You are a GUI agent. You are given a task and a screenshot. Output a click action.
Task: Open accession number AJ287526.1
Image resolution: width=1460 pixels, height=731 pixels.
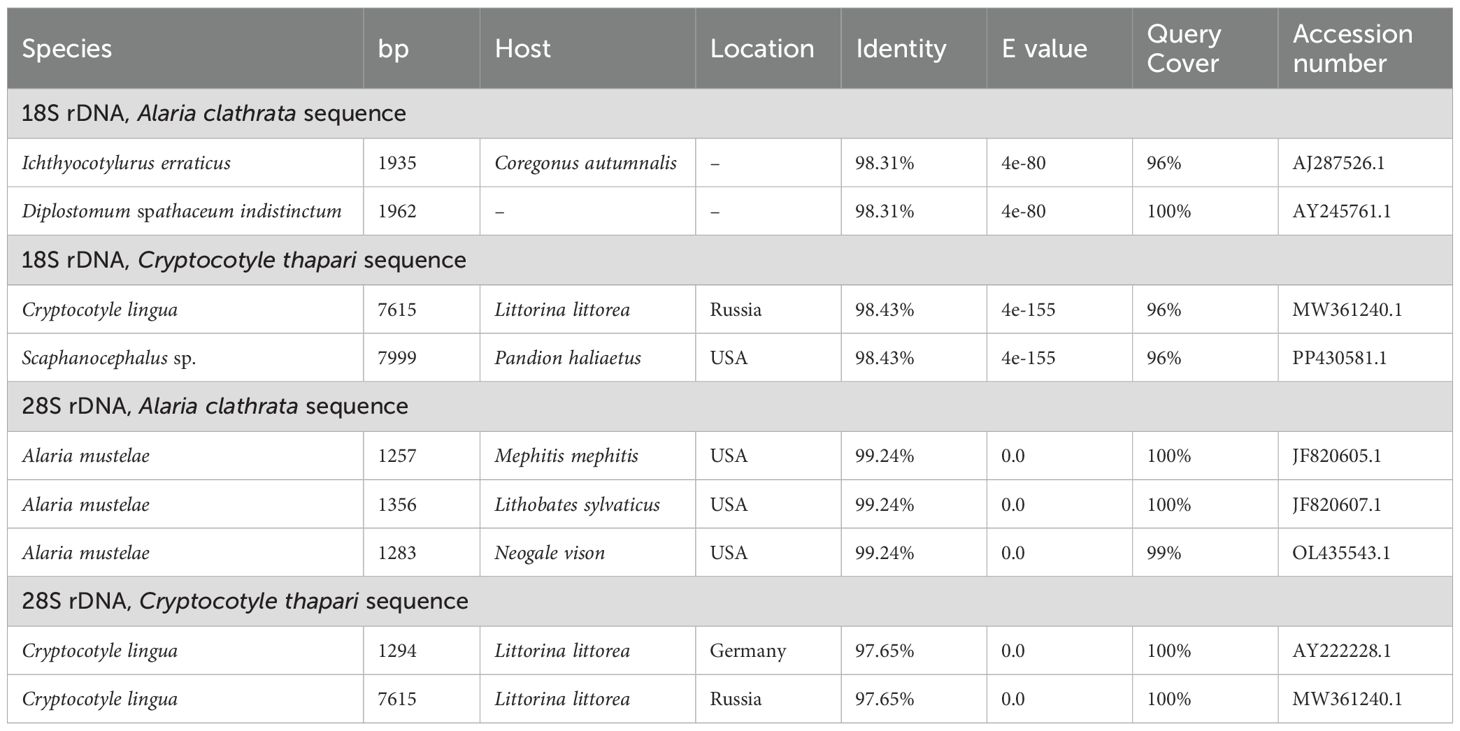pyautogui.click(x=1336, y=163)
